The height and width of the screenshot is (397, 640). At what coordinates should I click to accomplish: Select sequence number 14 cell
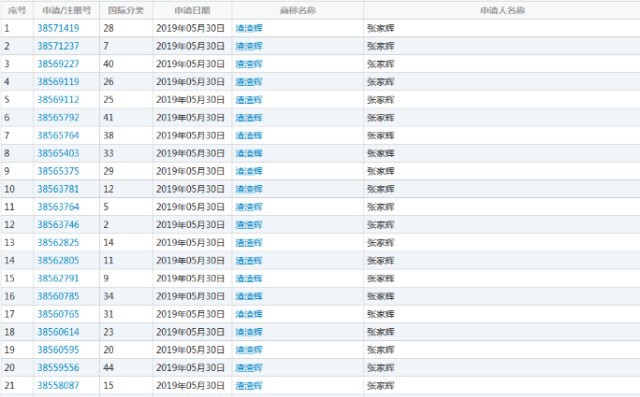point(17,260)
